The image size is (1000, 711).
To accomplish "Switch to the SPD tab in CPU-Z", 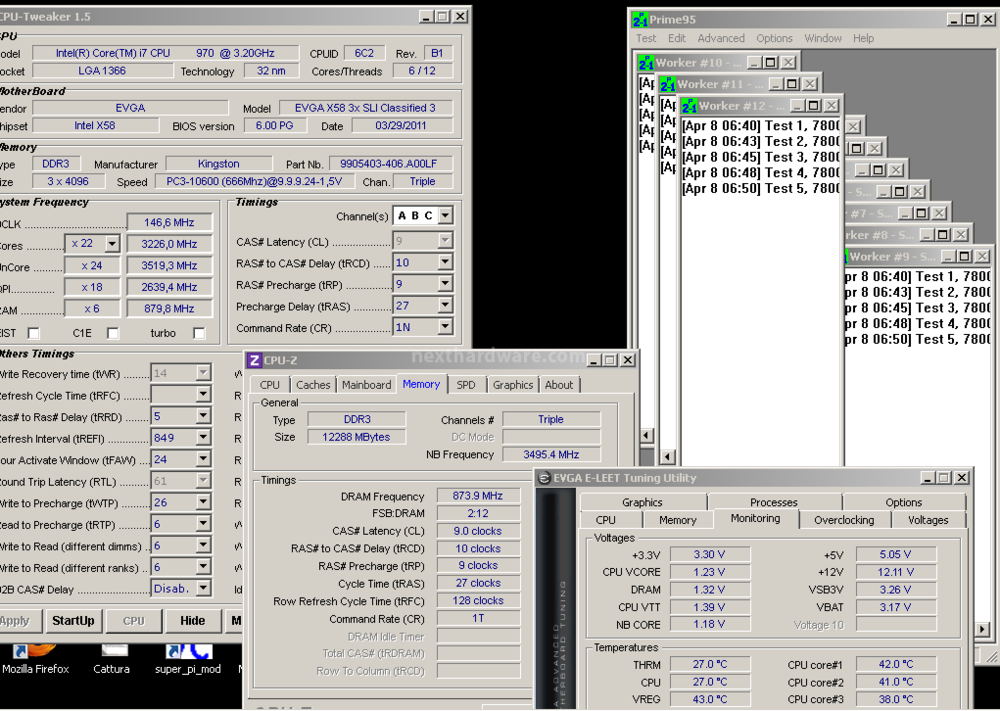I will pos(466,385).
